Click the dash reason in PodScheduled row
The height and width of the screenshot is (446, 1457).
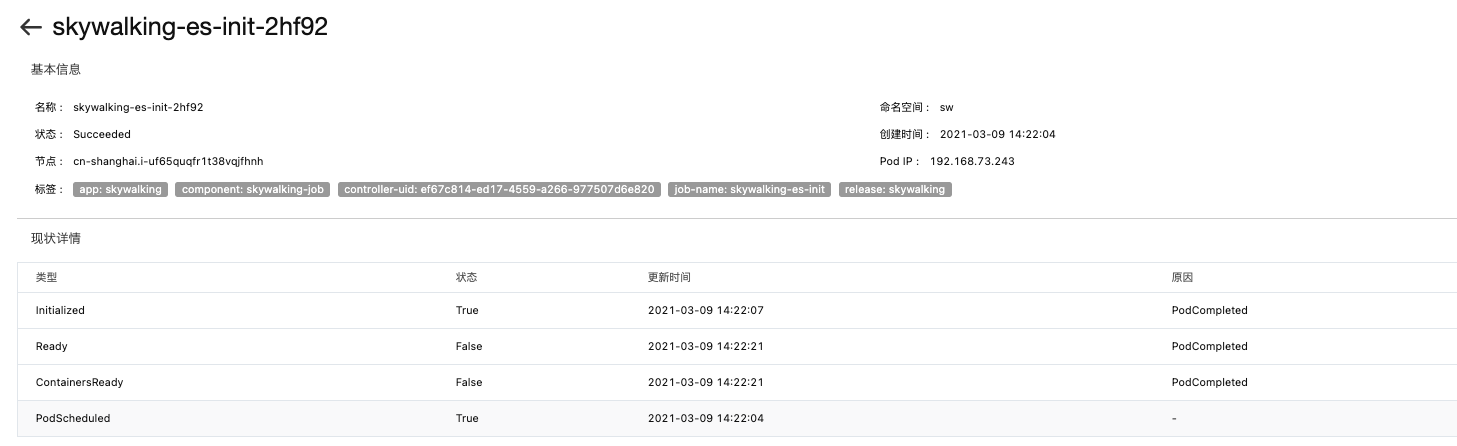pos(1174,418)
